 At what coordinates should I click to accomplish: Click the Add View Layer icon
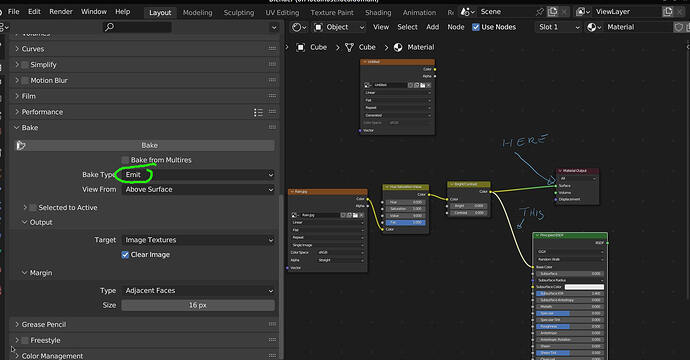click(668, 12)
